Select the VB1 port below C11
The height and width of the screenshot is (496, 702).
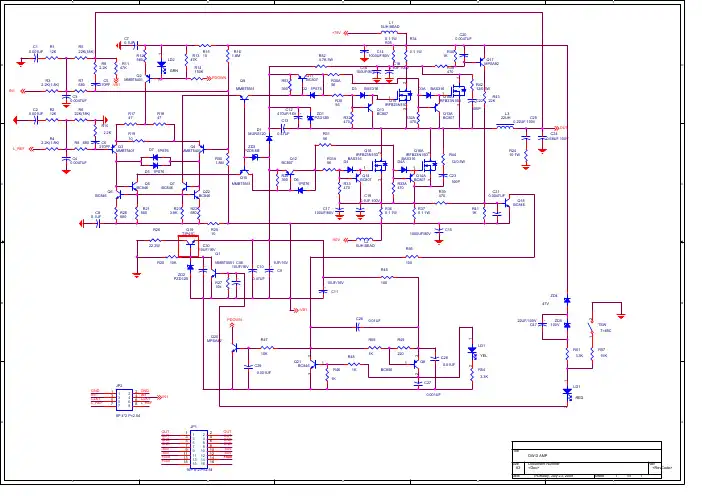[300, 310]
